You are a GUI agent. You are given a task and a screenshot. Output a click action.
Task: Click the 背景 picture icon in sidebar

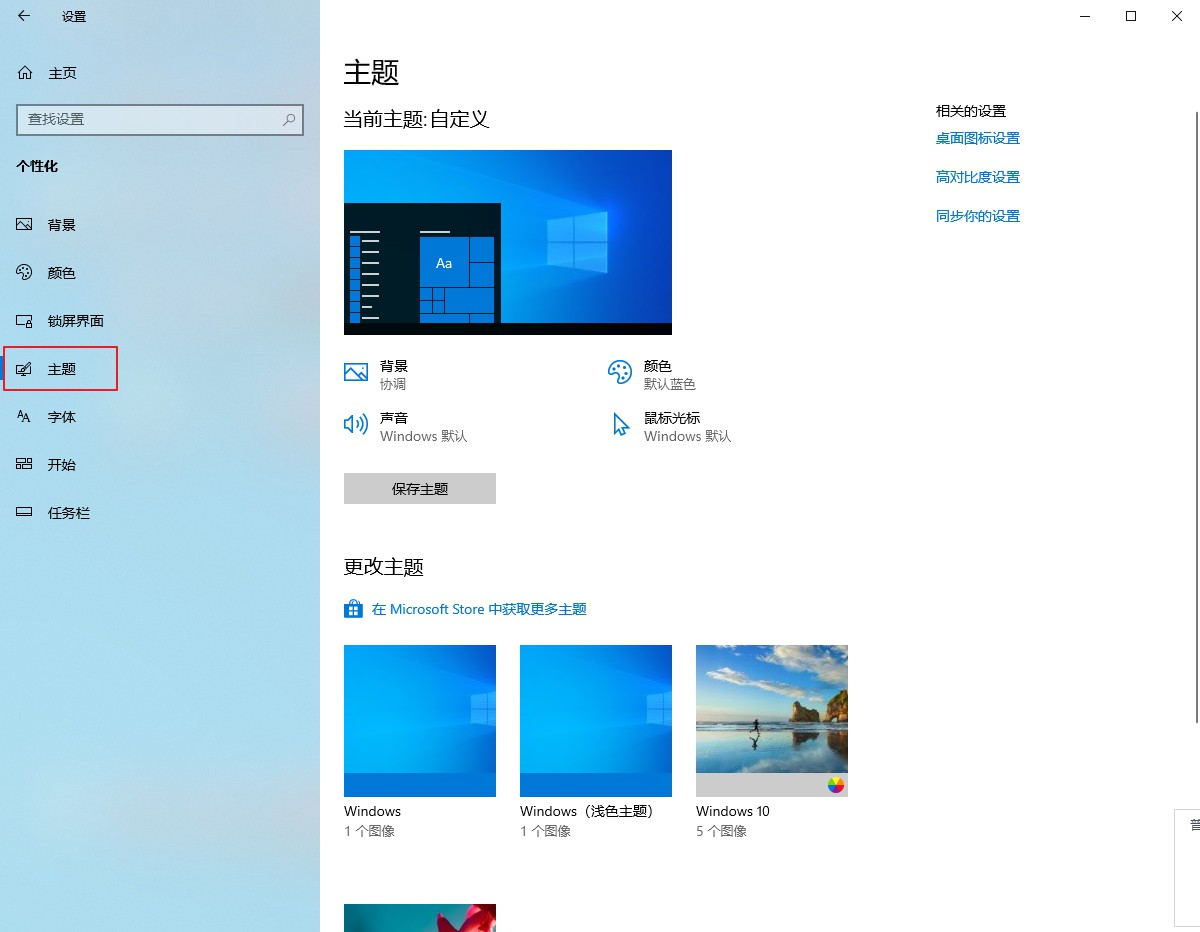[25, 225]
